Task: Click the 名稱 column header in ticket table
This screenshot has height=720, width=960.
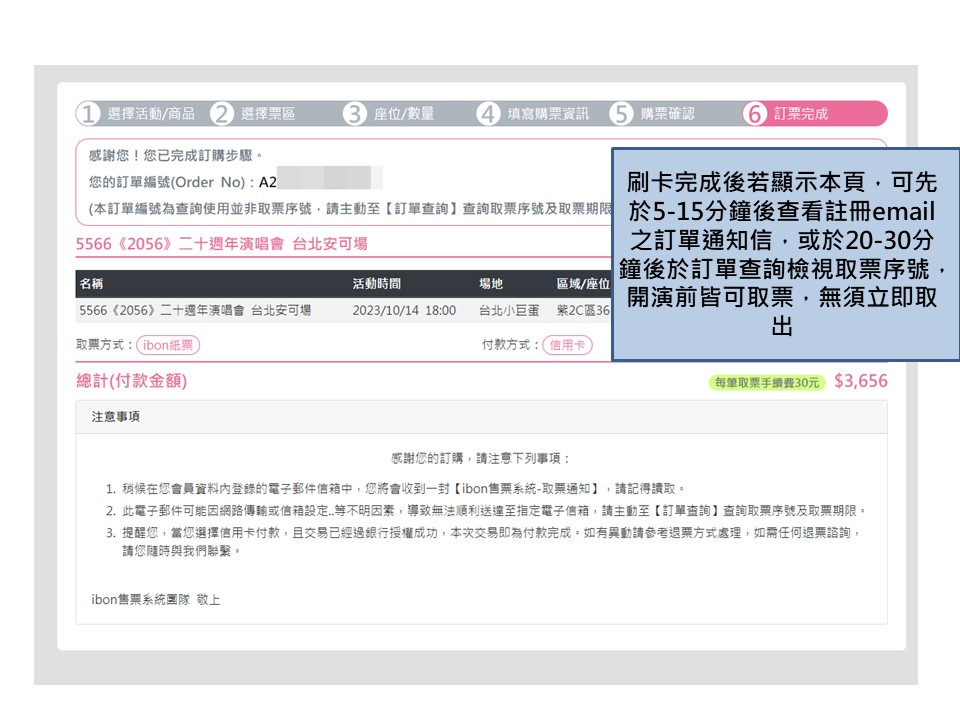Action: (94, 283)
